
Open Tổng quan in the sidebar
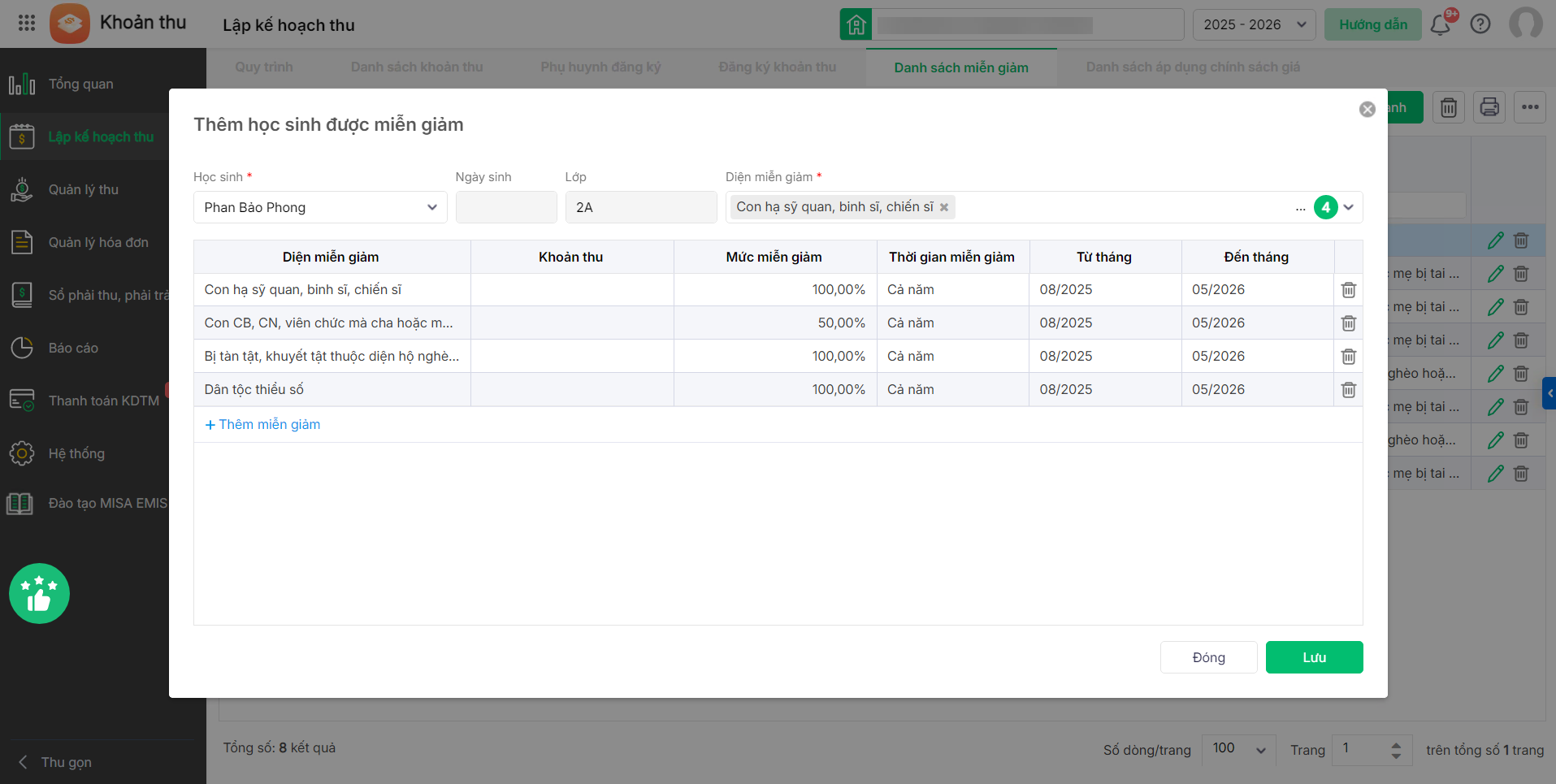(x=85, y=84)
